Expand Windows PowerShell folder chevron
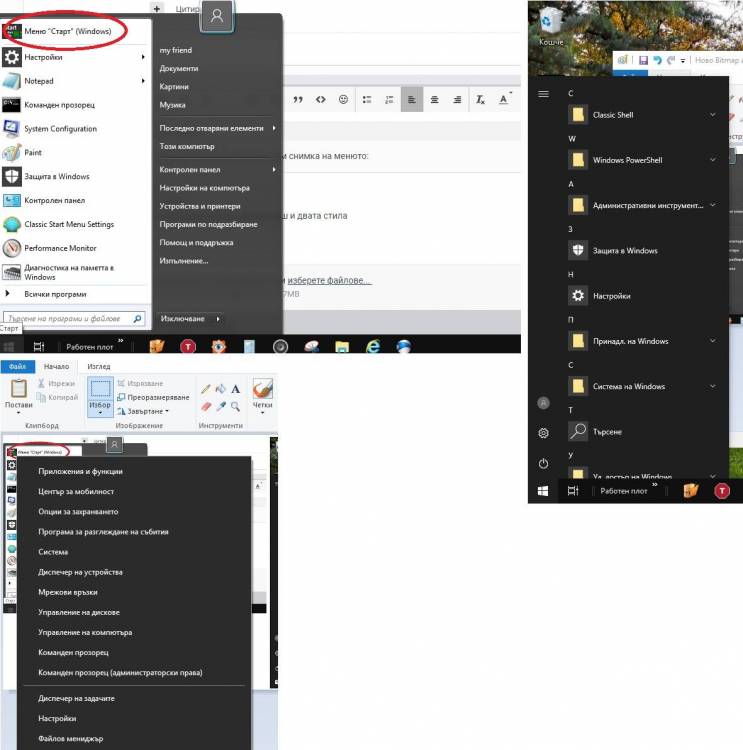743x750 pixels. coord(713,160)
